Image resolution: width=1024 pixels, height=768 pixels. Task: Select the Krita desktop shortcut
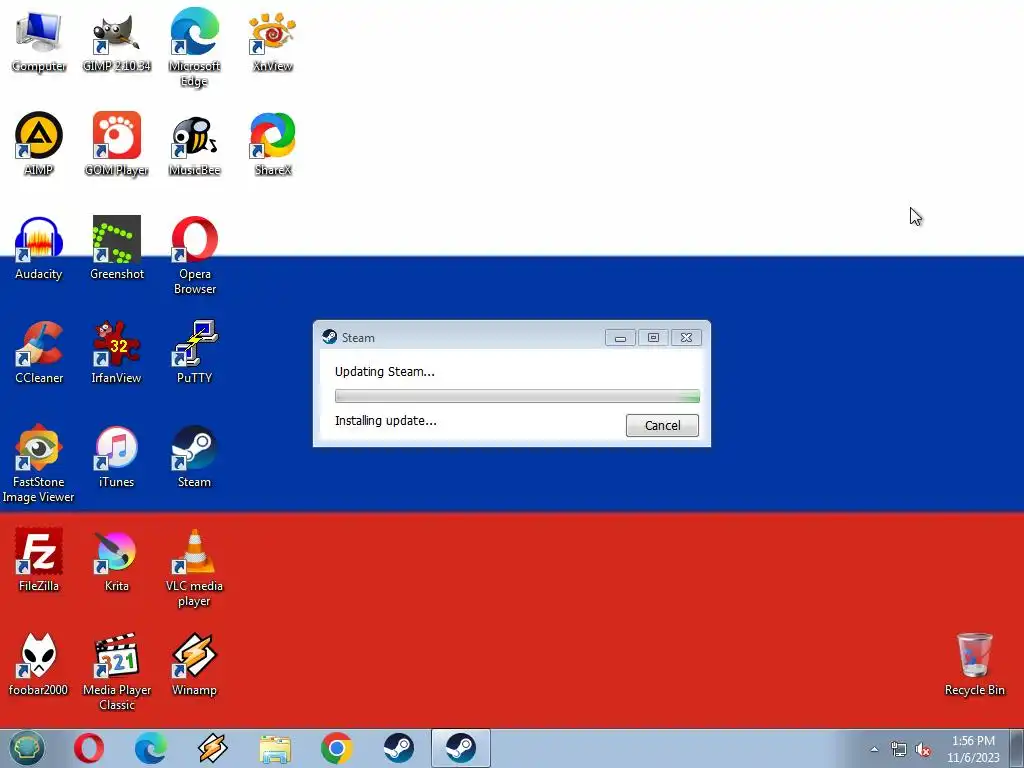click(x=116, y=560)
